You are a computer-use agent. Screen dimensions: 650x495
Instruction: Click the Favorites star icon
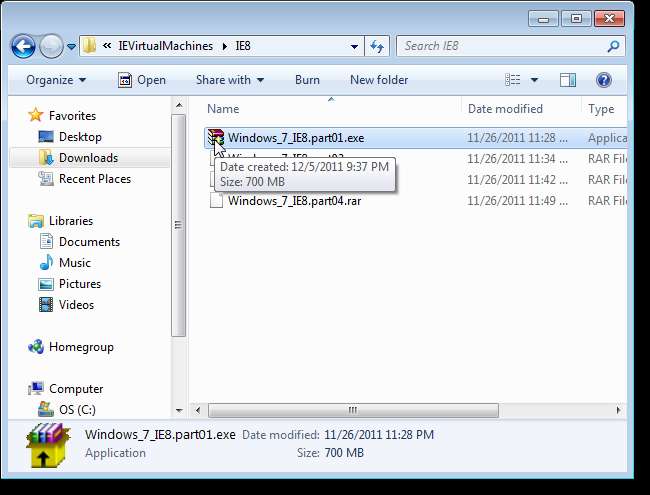coord(36,115)
